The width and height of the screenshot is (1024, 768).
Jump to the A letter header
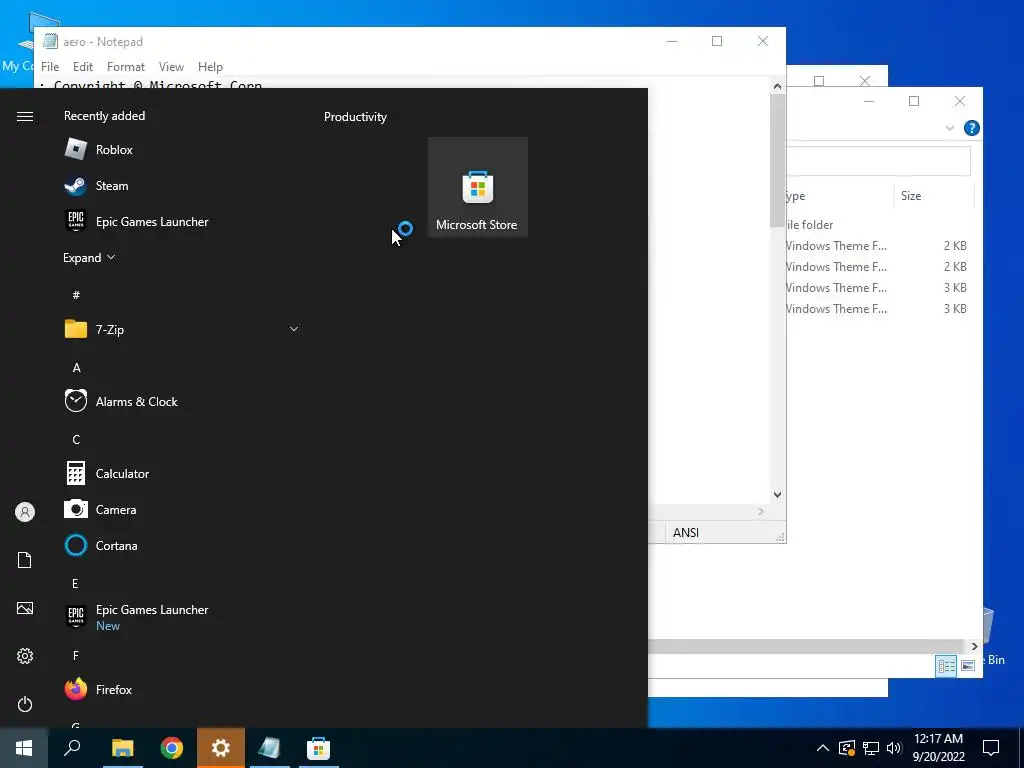tap(76, 368)
